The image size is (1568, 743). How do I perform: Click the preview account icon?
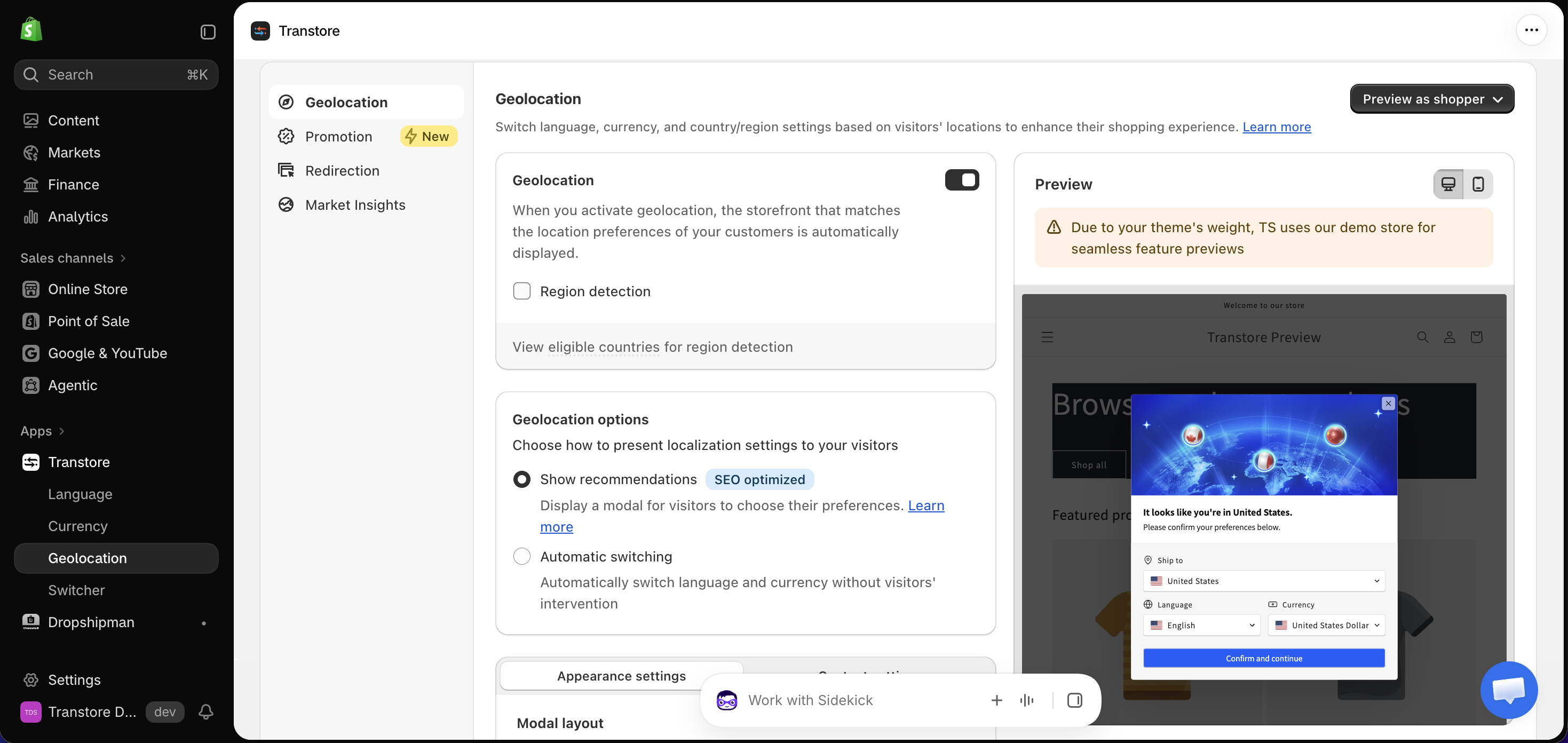coord(1450,337)
